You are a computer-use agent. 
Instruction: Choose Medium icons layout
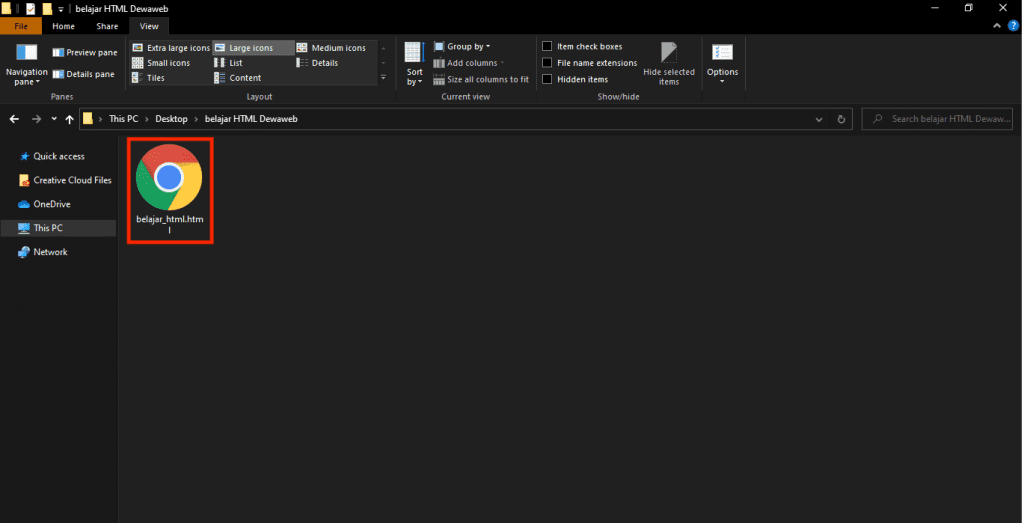(x=332, y=48)
